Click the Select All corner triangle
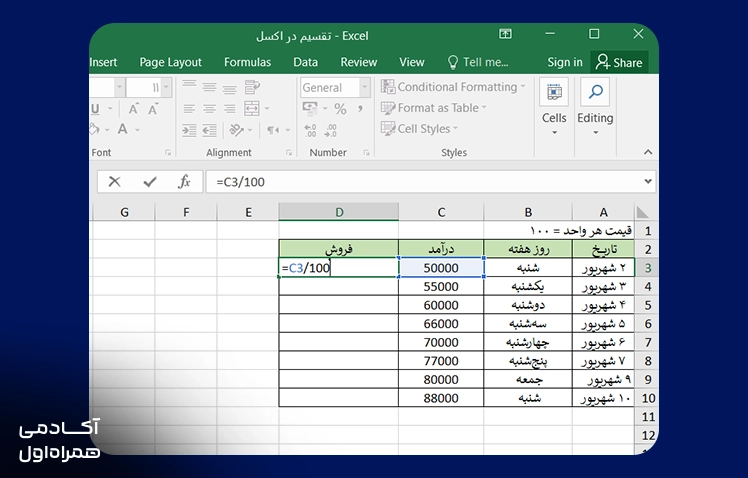748x478 pixels. [x=643, y=212]
